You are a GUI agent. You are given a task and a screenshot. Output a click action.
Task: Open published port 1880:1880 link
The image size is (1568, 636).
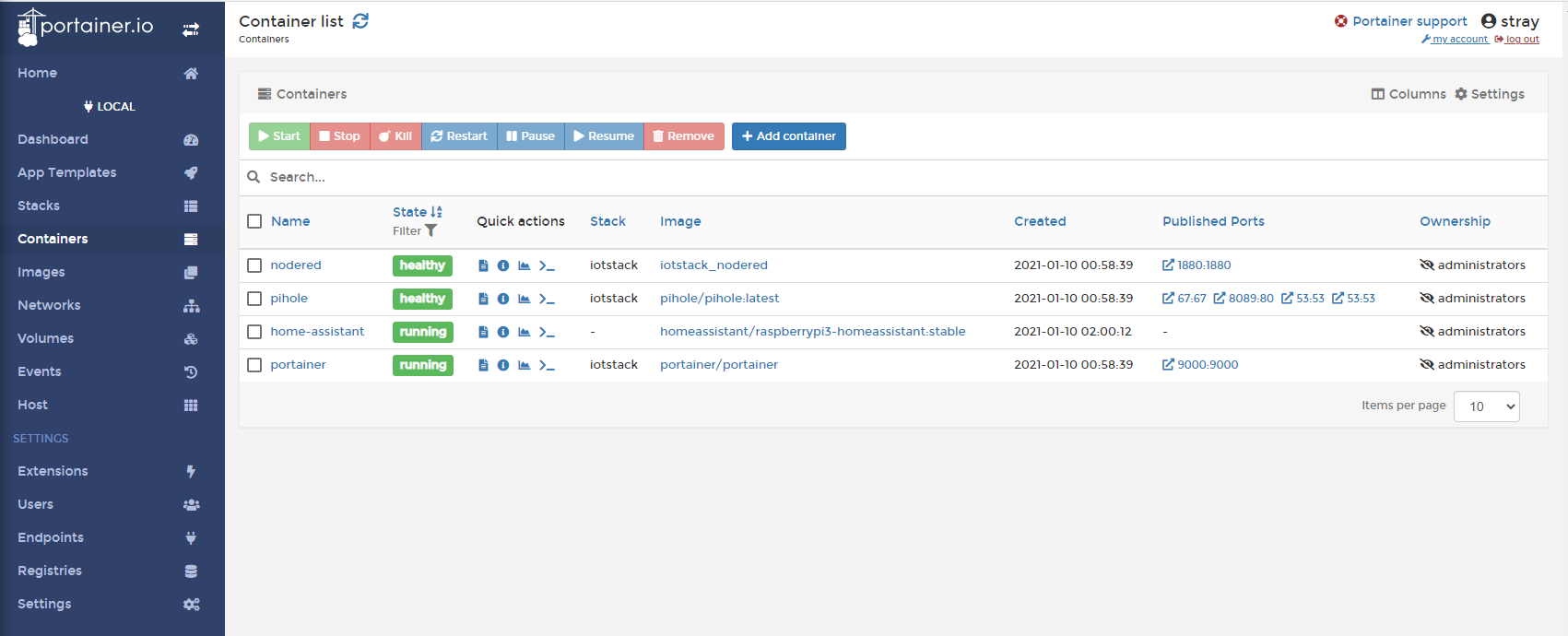[x=1197, y=265]
